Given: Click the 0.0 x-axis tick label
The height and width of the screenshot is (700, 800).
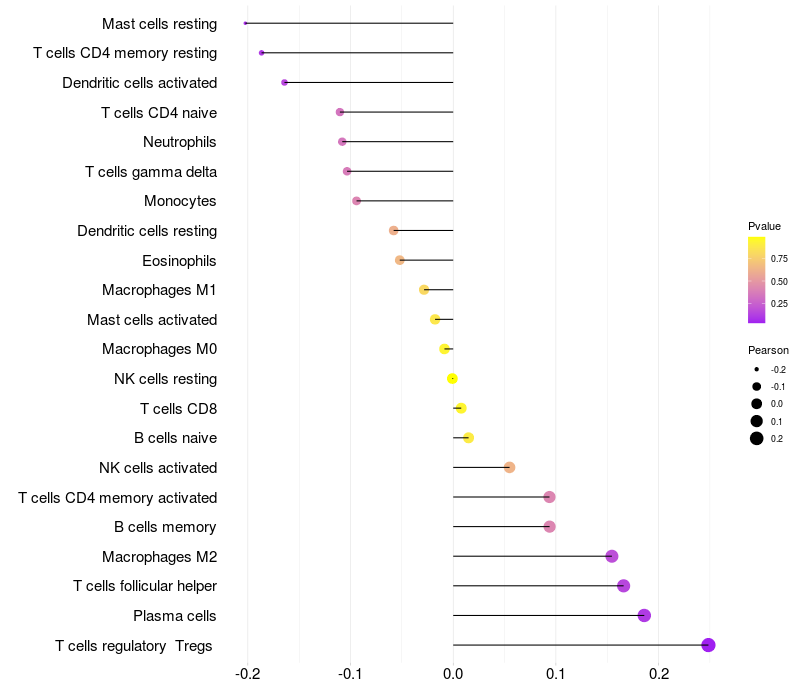Looking at the screenshot, I should (x=453, y=674).
